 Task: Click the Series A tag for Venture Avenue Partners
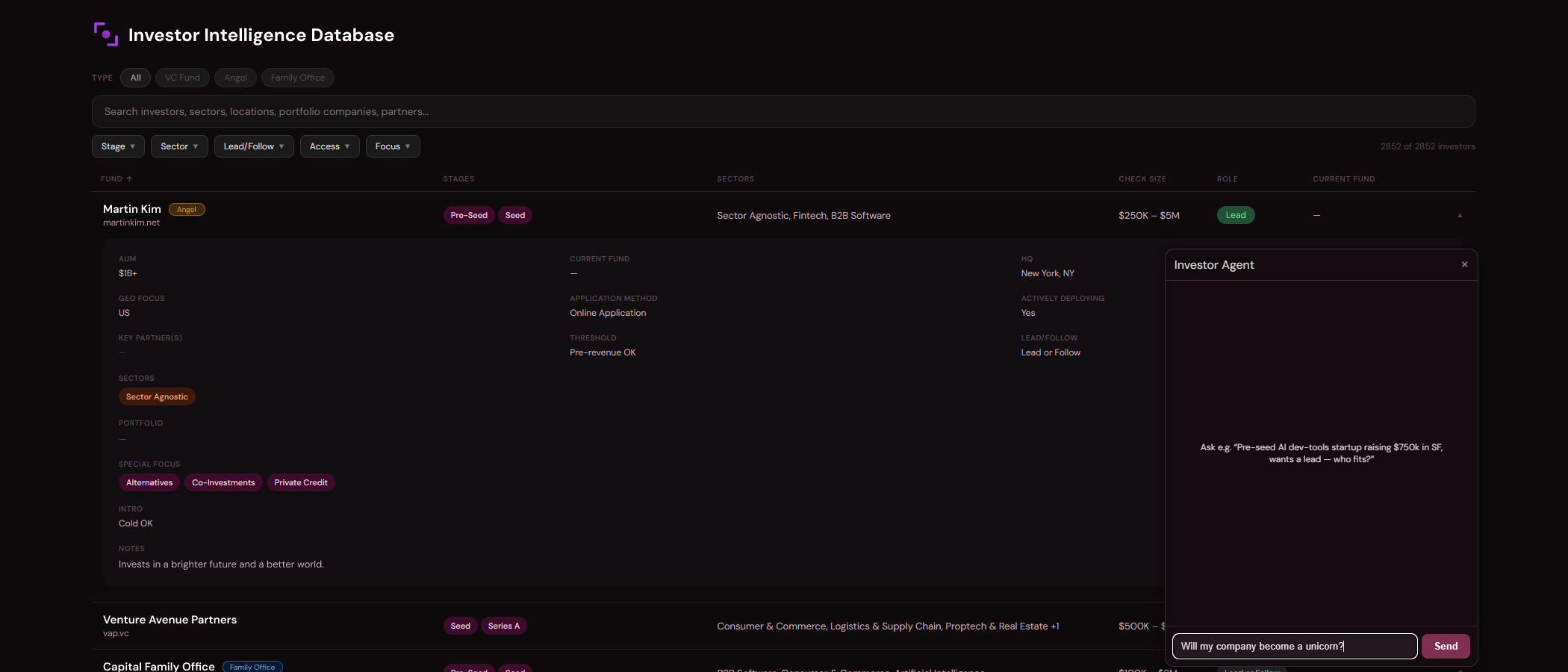coord(504,626)
